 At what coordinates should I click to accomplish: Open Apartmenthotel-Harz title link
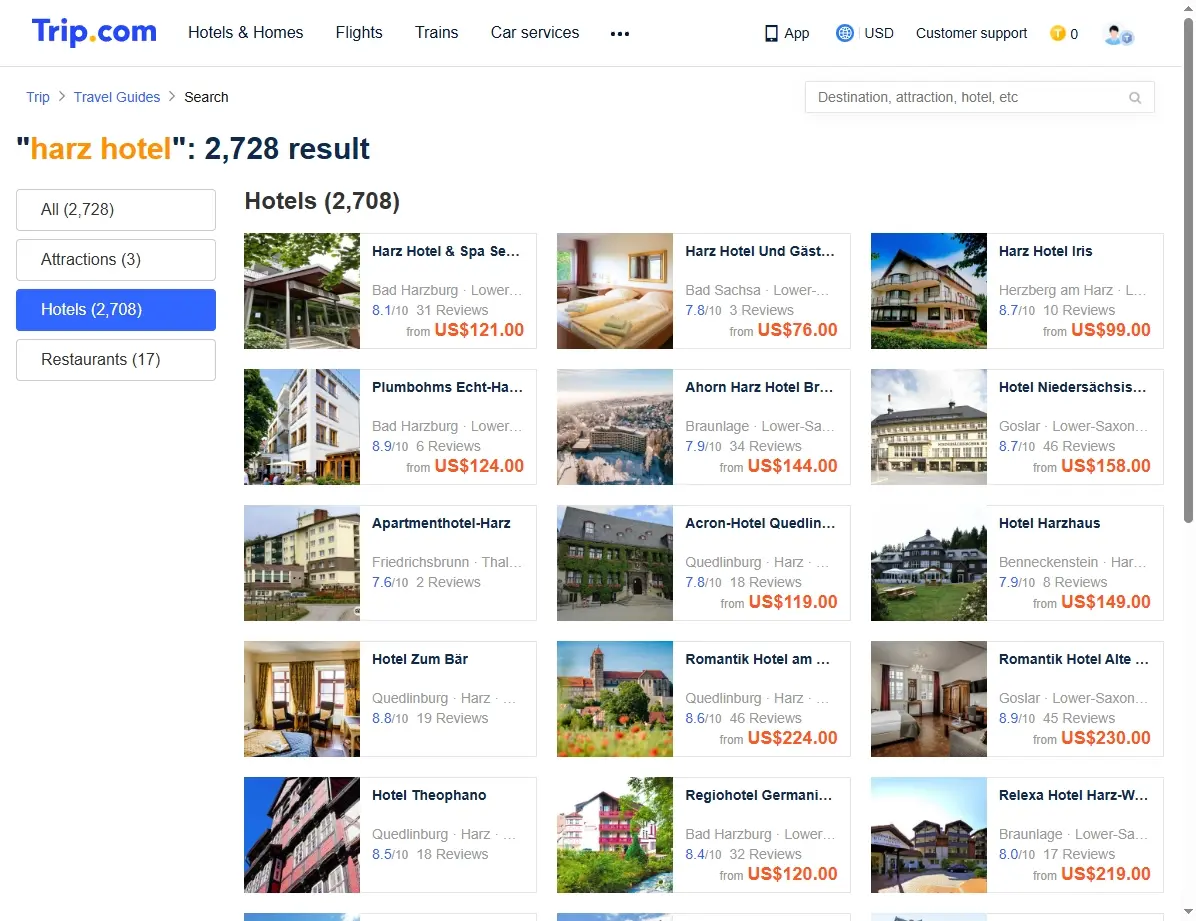[442, 523]
